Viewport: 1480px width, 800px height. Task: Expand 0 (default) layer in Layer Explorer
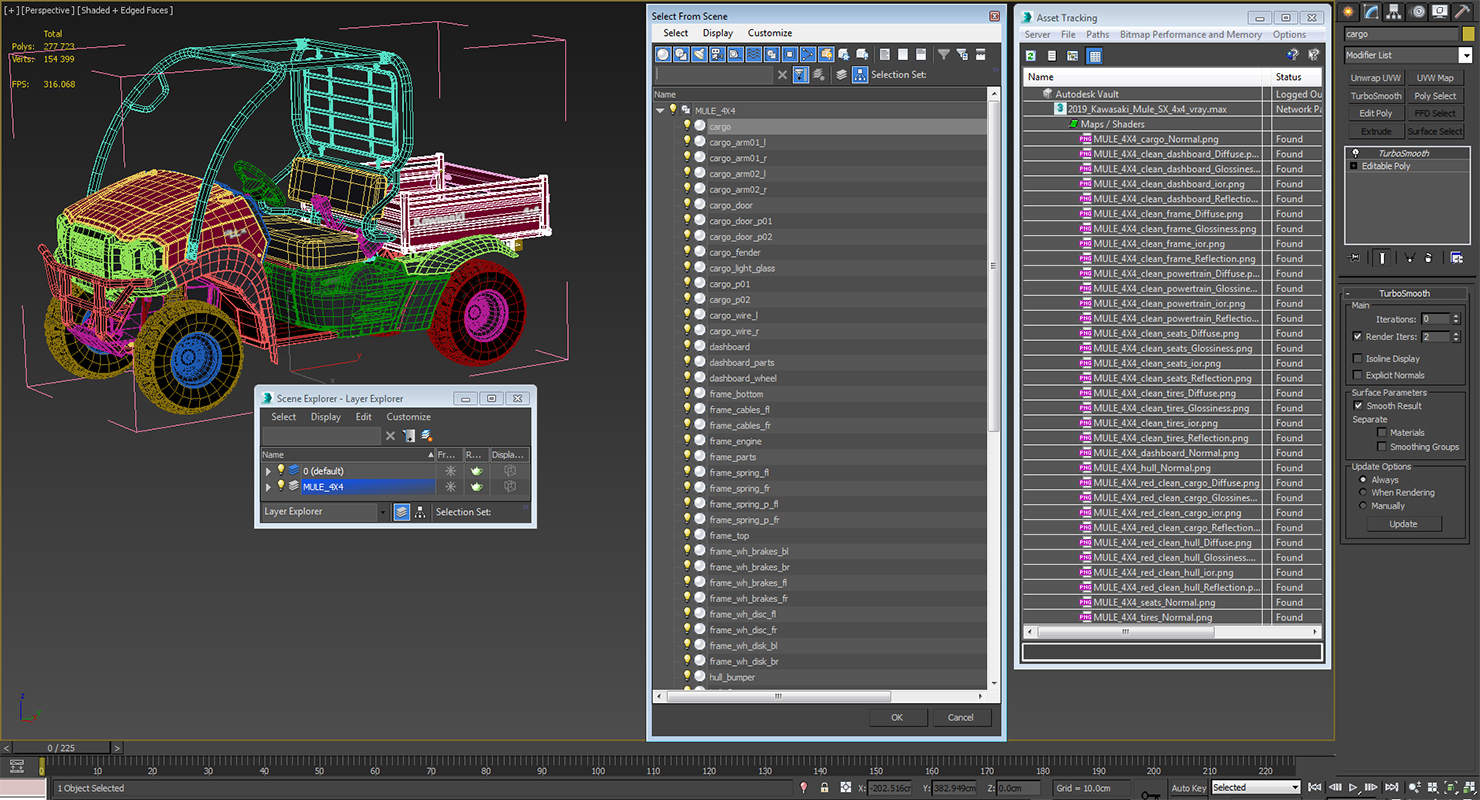(268, 471)
